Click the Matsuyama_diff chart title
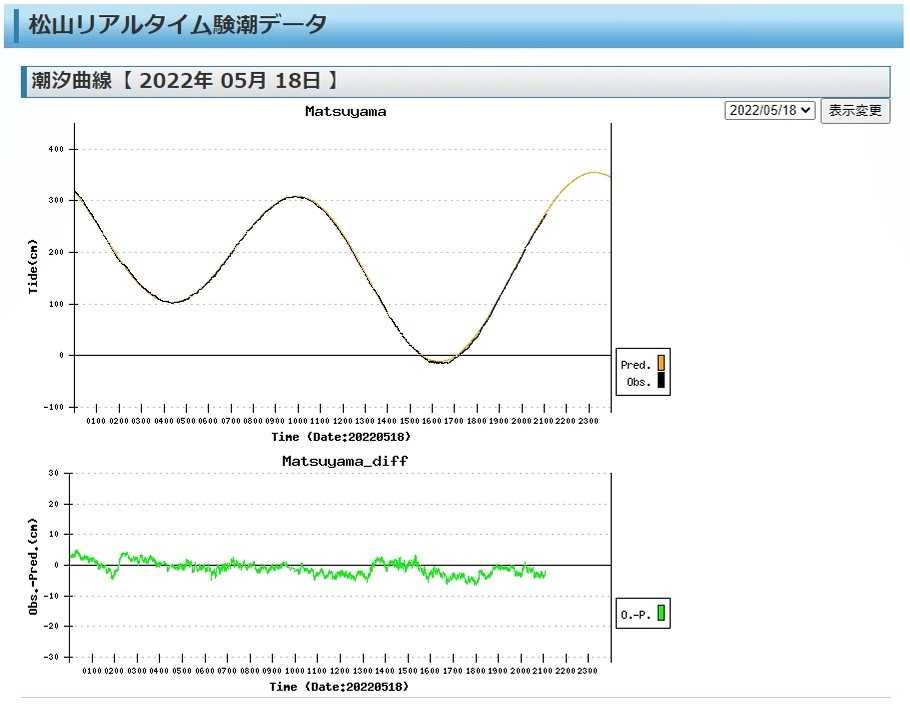The width and height of the screenshot is (910, 706). pos(345,461)
